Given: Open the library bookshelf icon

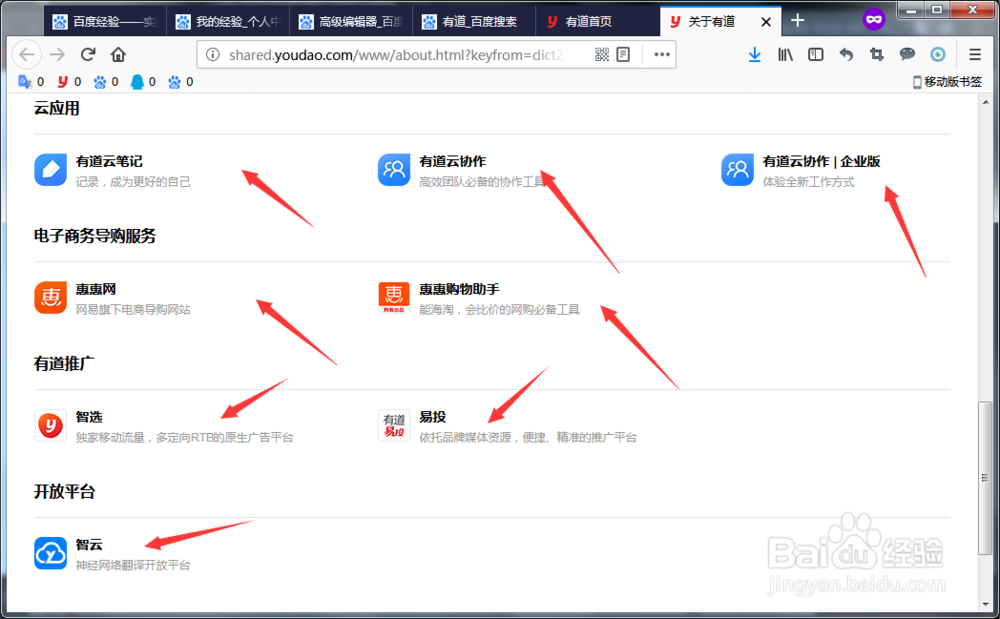Looking at the screenshot, I should point(785,55).
